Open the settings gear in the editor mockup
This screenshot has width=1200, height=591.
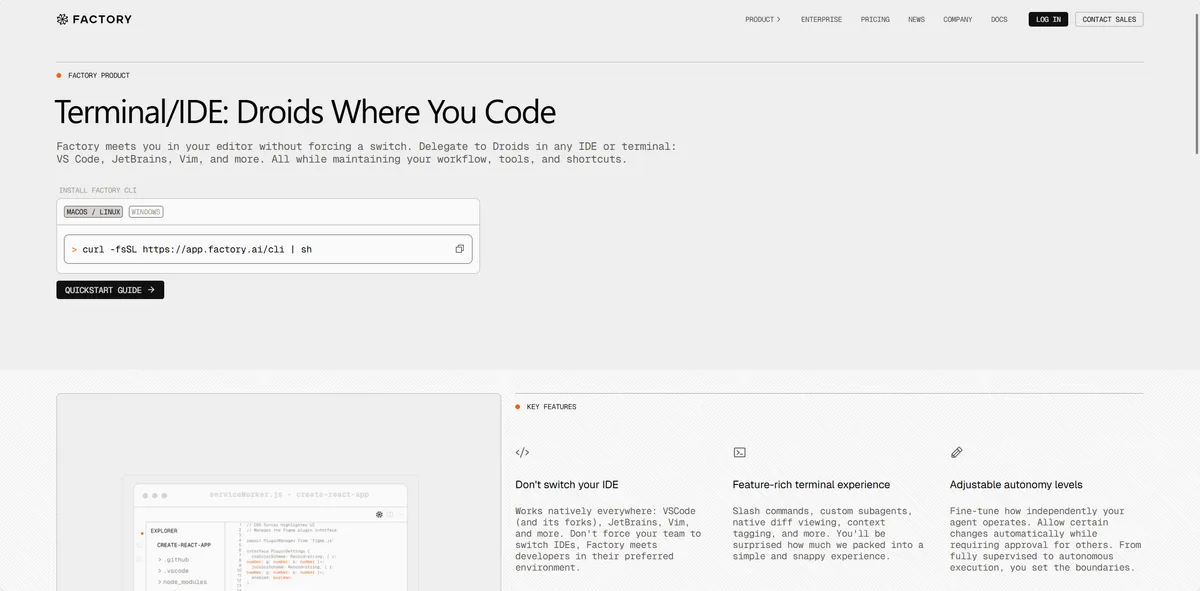pyautogui.click(x=379, y=514)
